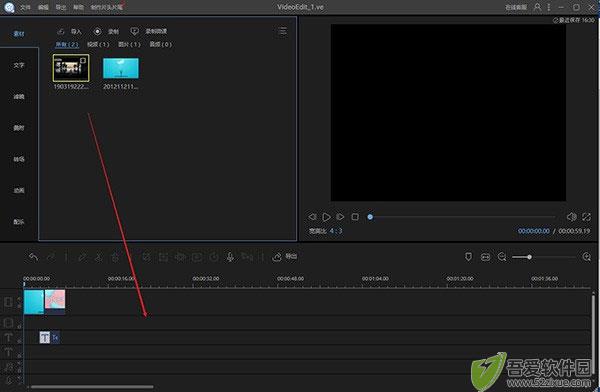Image resolution: width=600 pixels, height=392 pixels.
Task: Click the marker shield icon above timeline
Action: (468, 256)
